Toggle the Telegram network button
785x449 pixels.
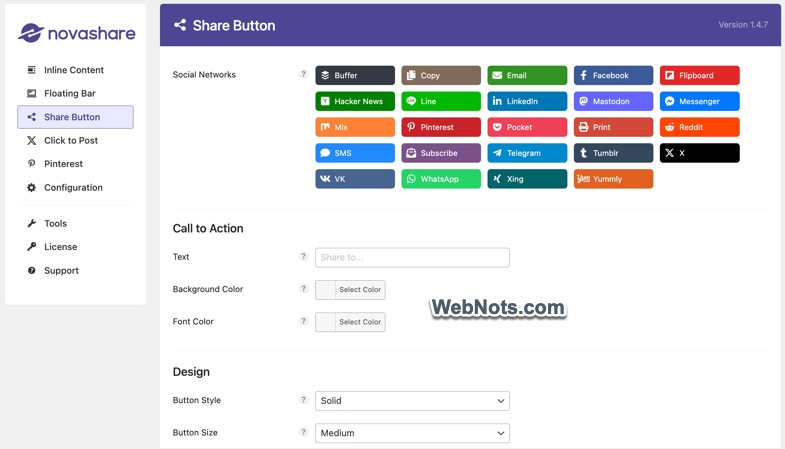pyautogui.click(x=527, y=153)
